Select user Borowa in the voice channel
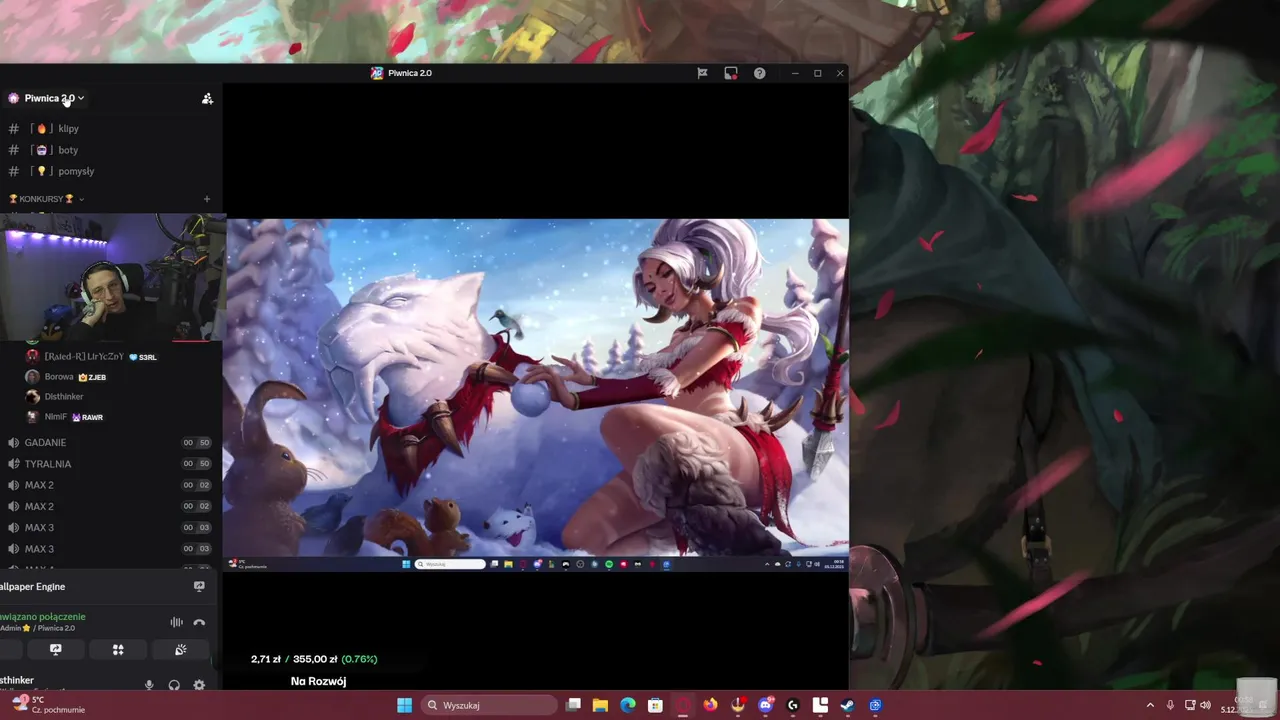 [x=67, y=377]
